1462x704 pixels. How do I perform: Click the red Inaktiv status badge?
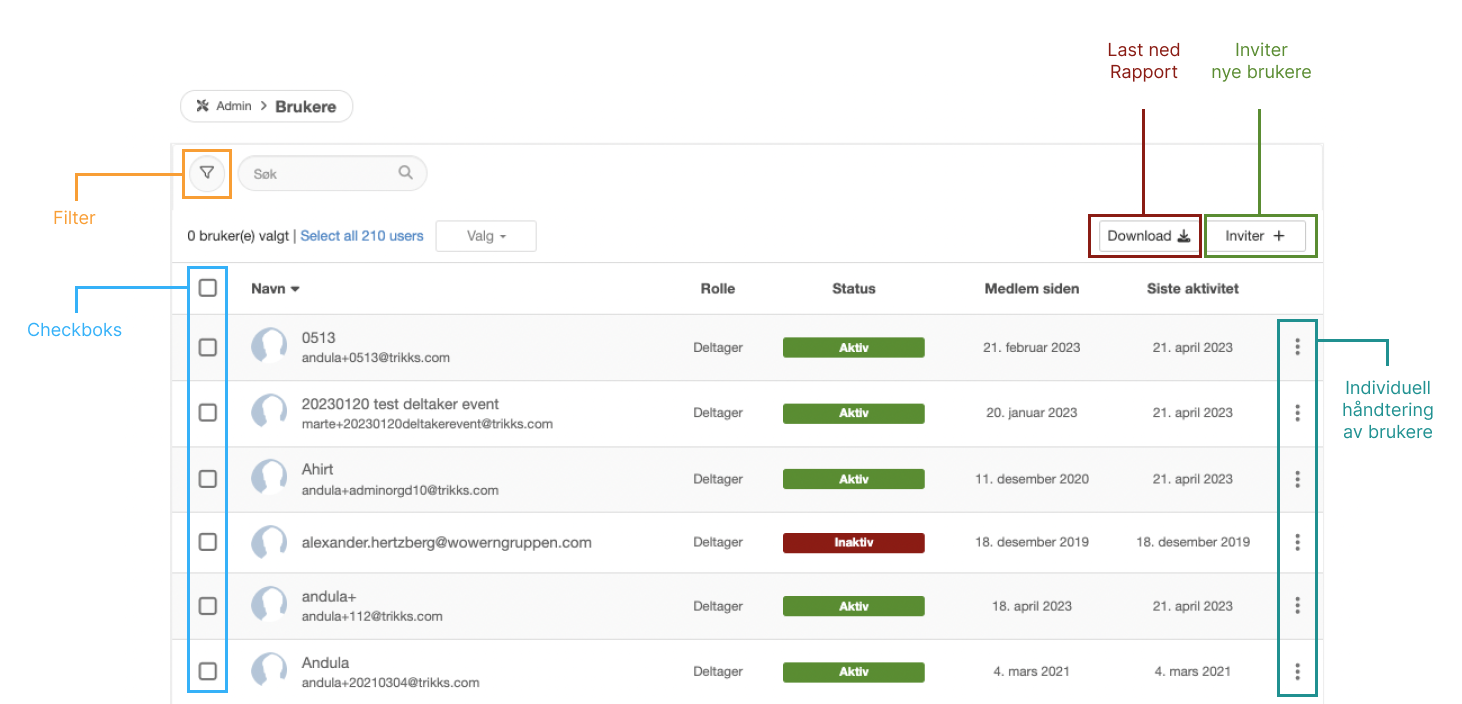click(x=853, y=542)
